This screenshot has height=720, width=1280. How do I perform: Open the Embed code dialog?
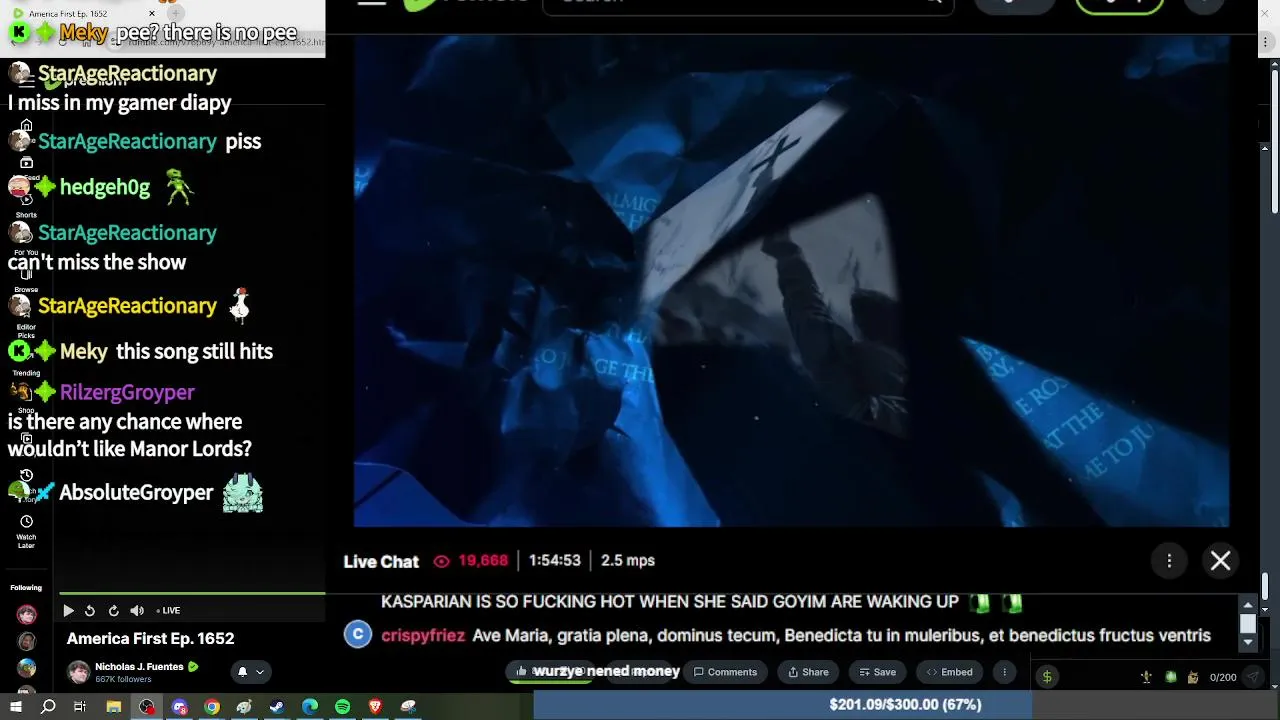point(950,672)
